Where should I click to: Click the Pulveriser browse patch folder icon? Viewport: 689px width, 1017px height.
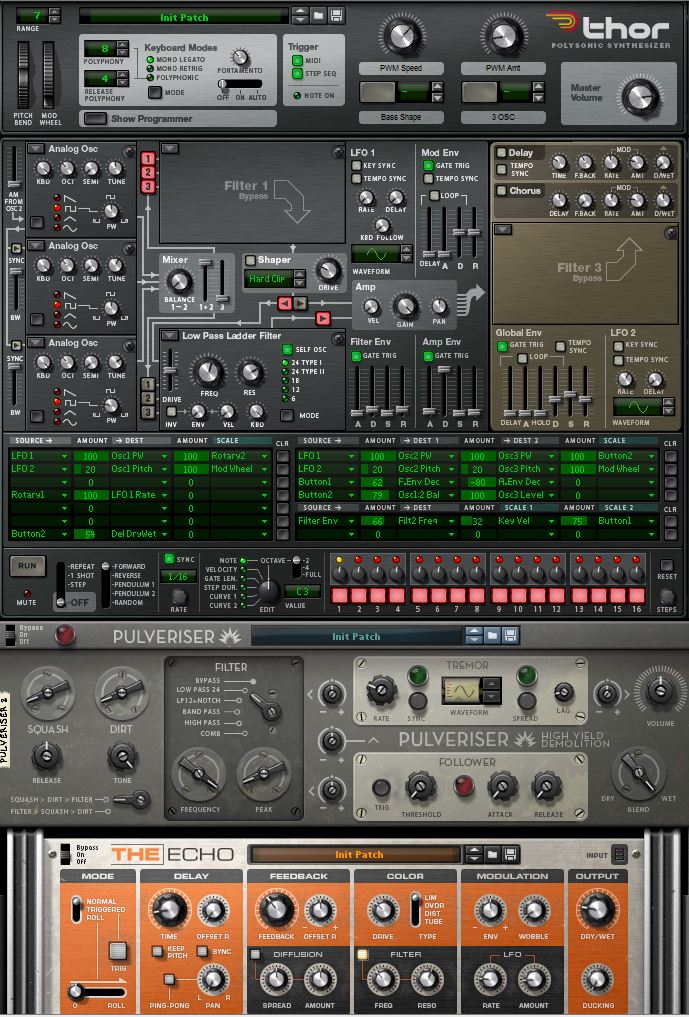tap(492, 636)
